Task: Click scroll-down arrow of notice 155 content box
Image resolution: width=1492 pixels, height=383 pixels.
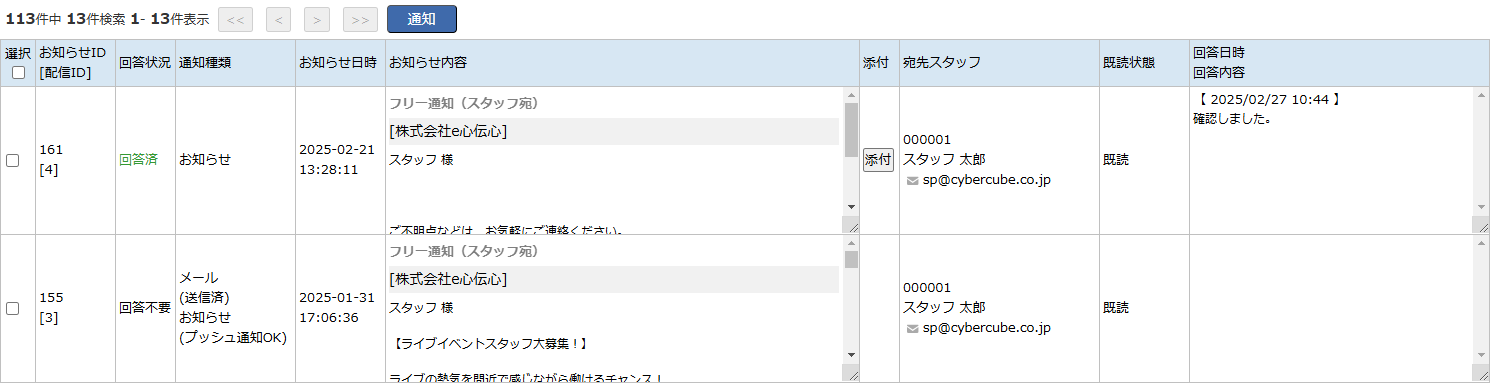Action: 851,354
